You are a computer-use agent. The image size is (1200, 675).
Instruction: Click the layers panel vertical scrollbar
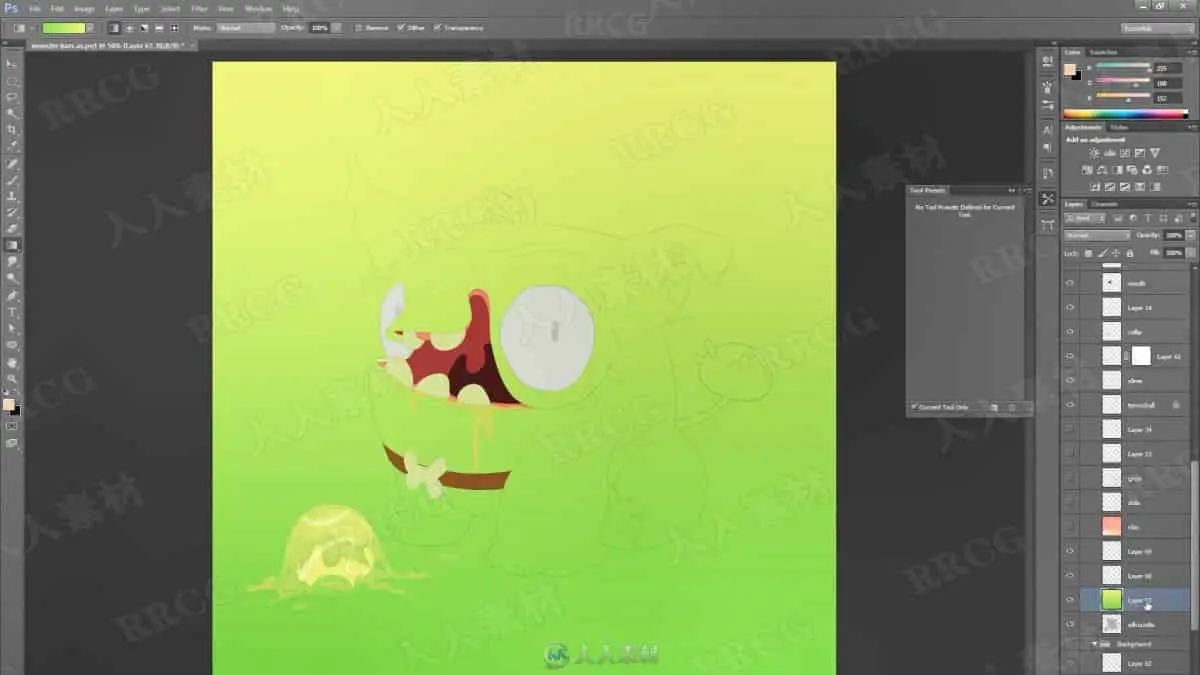(1193, 545)
